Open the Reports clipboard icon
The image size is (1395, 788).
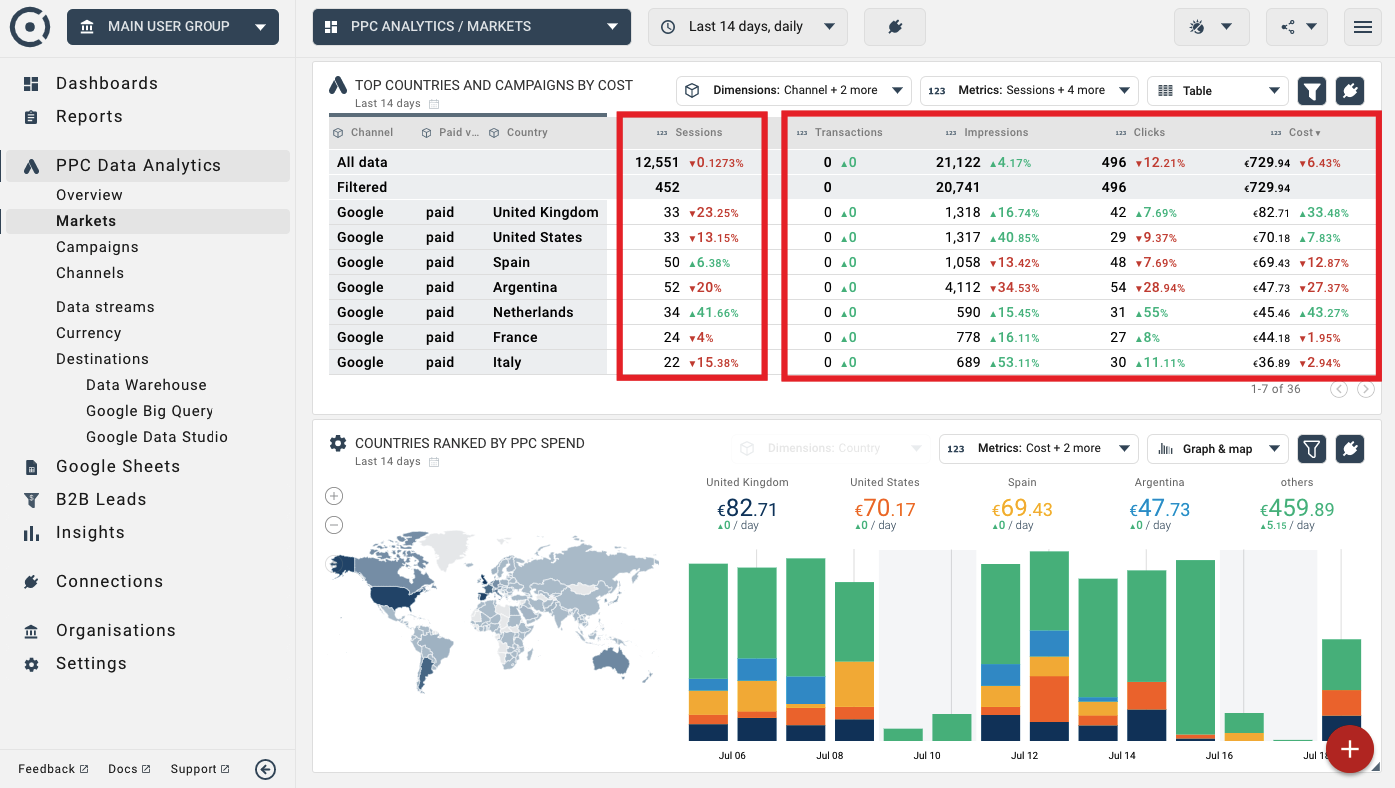pyautogui.click(x=31, y=117)
